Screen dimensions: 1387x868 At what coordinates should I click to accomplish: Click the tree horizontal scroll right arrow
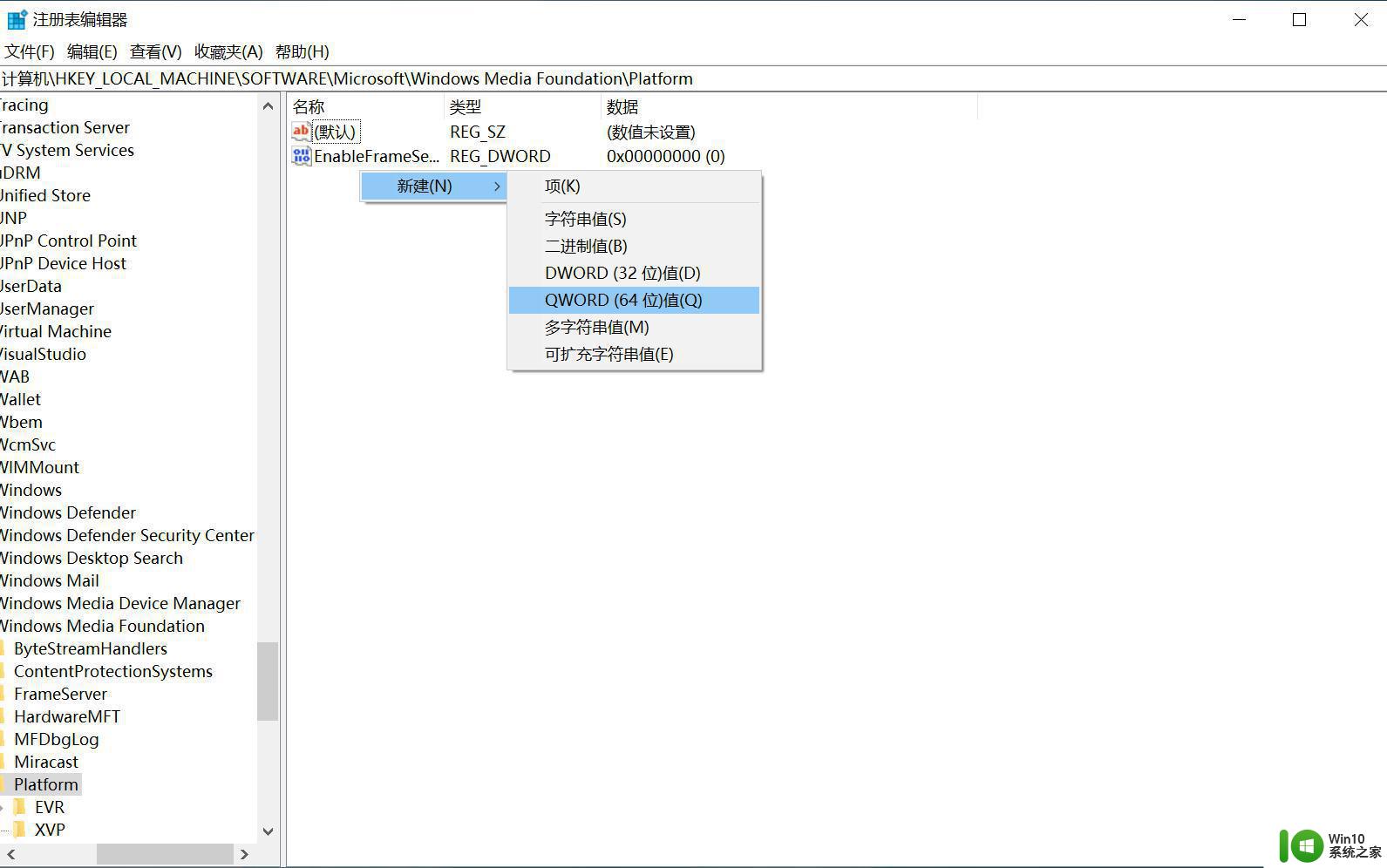click(x=245, y=854)
